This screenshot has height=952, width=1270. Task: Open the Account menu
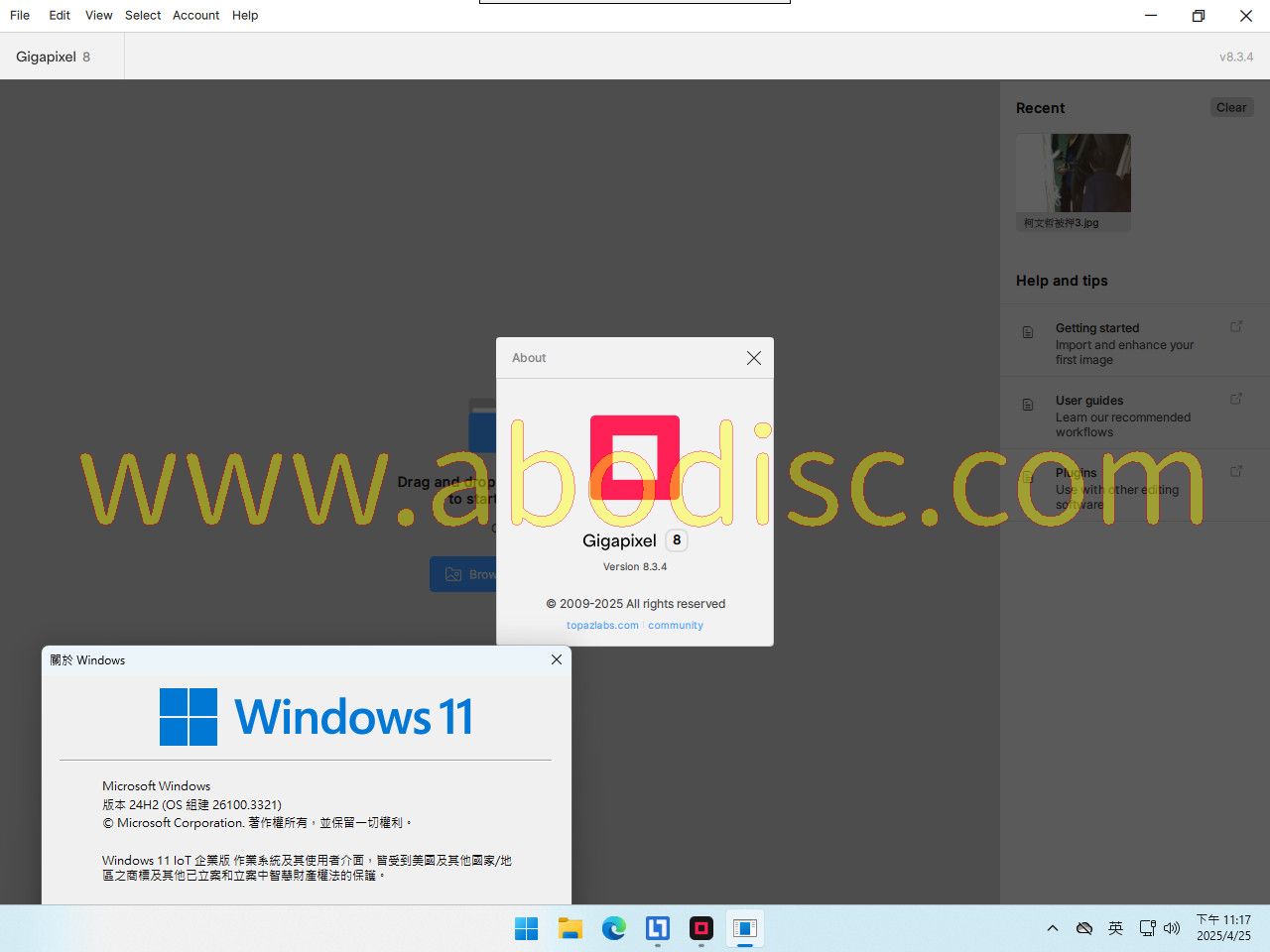coord(195,15)
